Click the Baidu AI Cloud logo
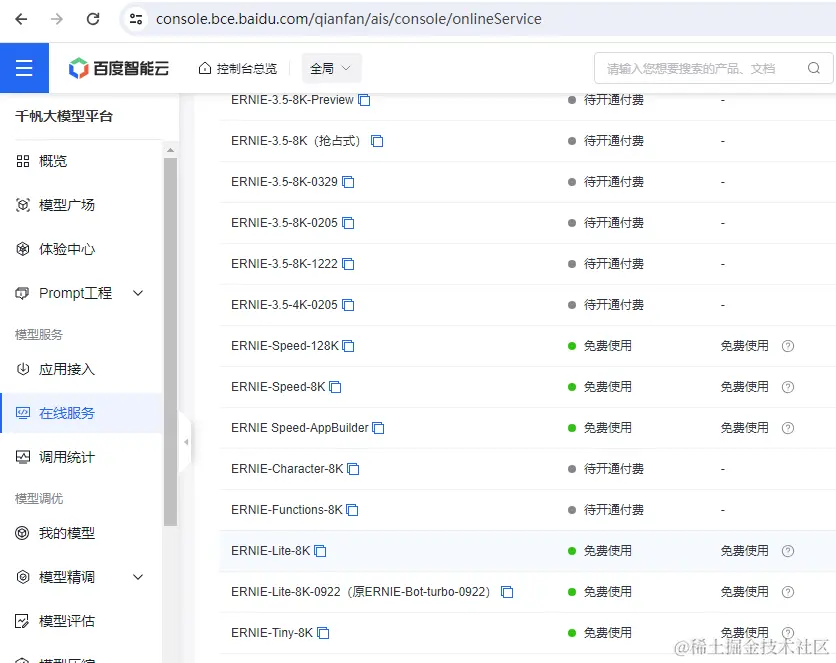The image size is (836, 663). click(x=119, y=68)
